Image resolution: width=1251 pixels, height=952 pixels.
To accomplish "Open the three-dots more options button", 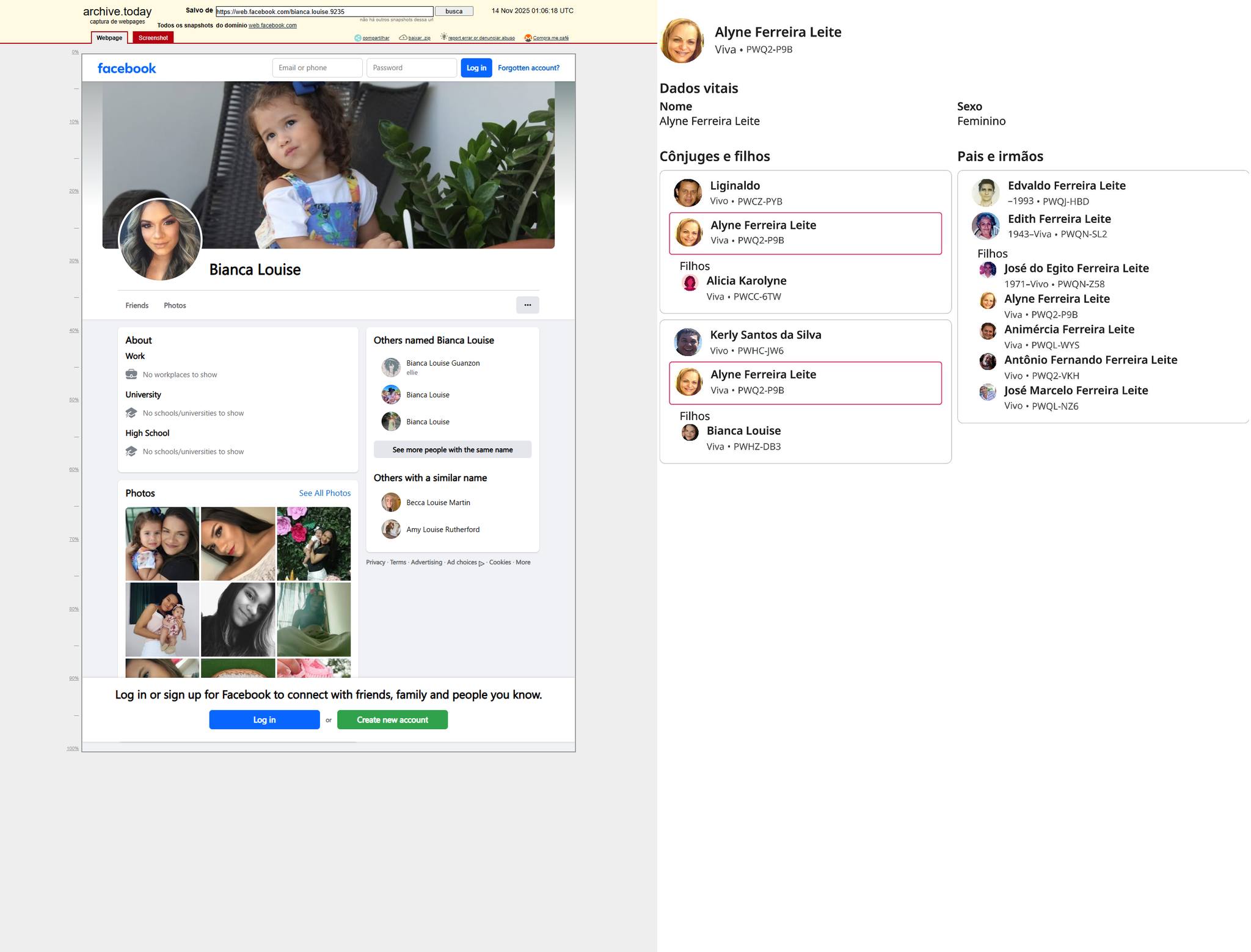I will coord(527,305).
